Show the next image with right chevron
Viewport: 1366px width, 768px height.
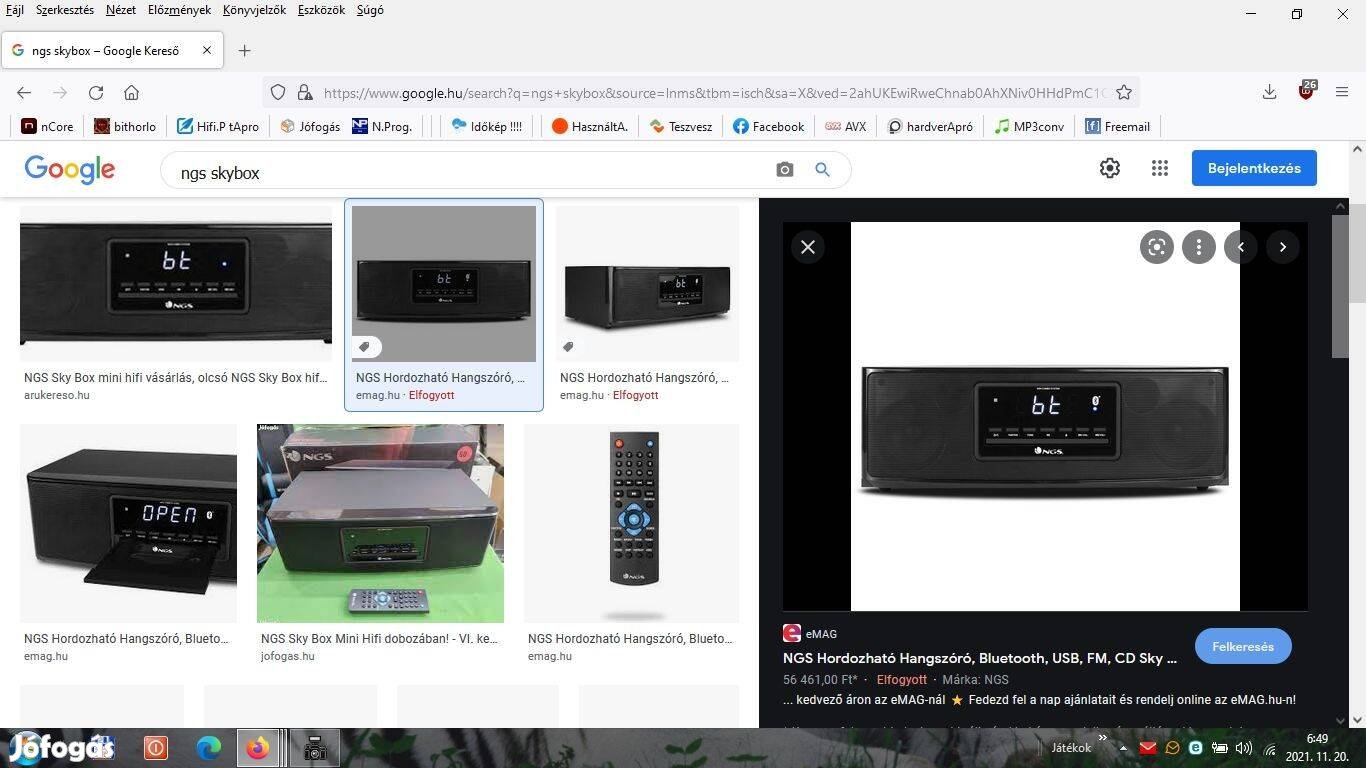click(x=1283, y=247)
